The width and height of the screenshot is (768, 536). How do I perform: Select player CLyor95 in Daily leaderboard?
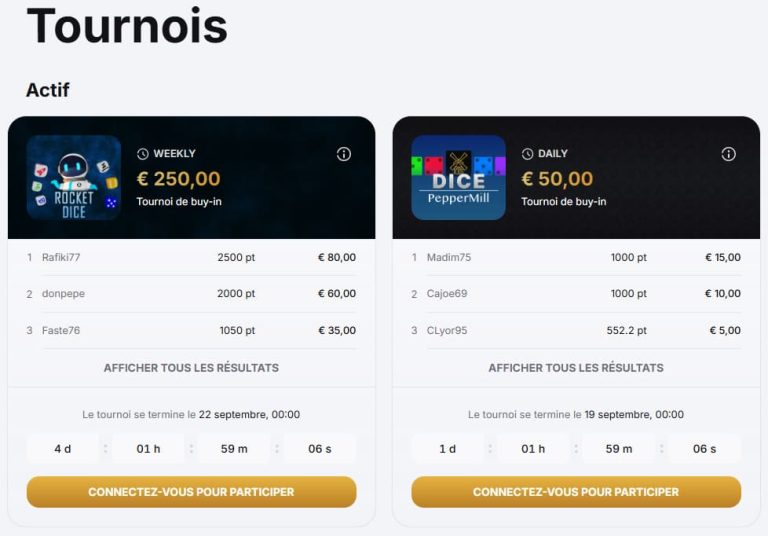coord(447,331)
